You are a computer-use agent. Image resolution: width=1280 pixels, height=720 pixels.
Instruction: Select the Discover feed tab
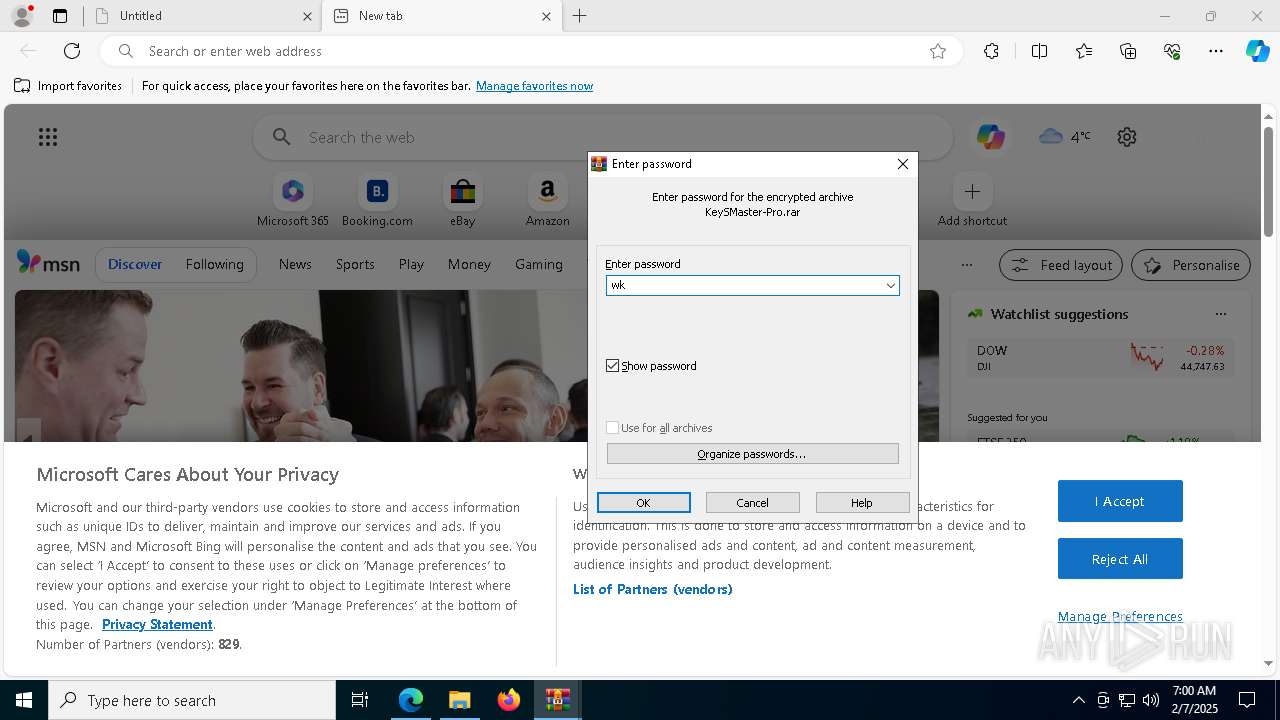135,264
